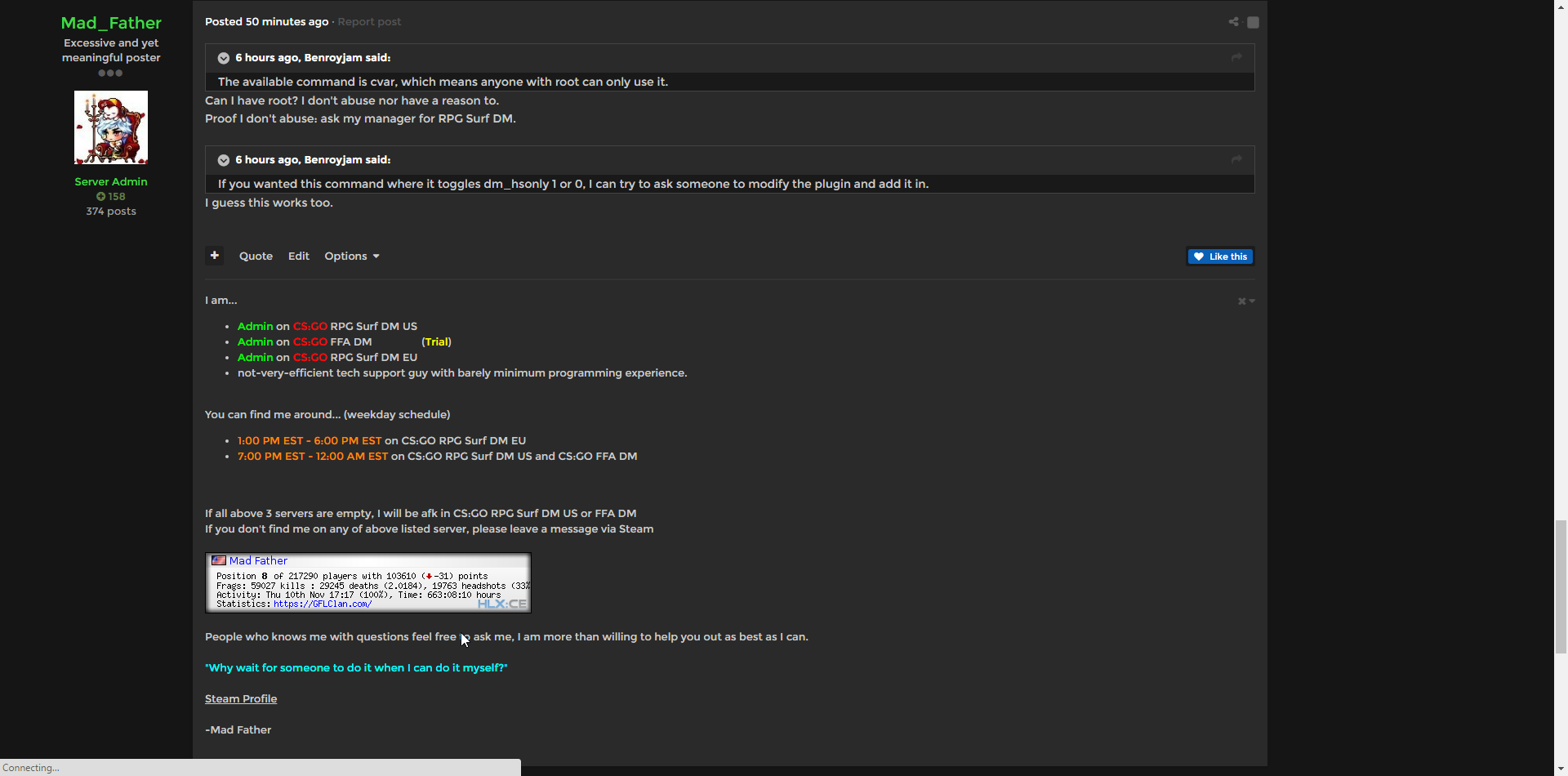Tick the post moderation checkbox

pyautogui.click(x=1253, y=23)
